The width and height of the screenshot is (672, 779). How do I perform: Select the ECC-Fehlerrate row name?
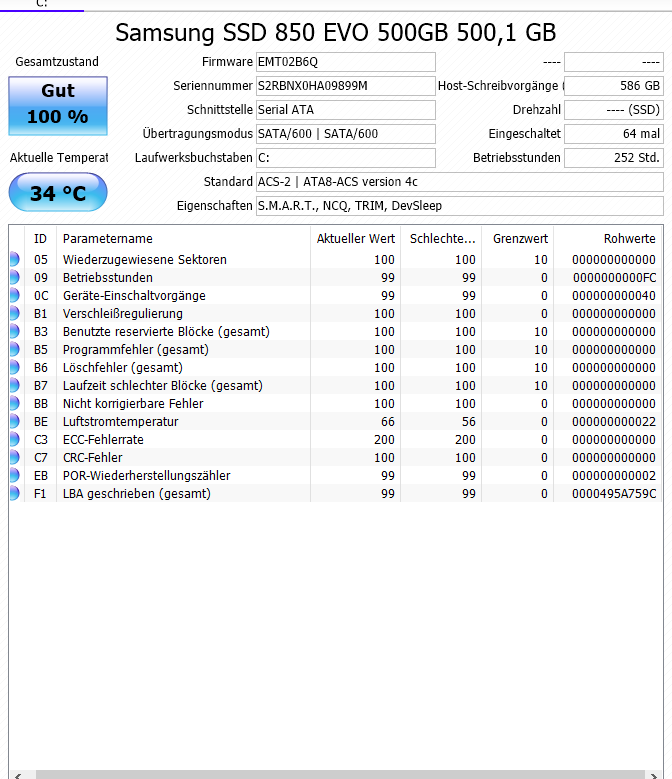pos(103,440)
